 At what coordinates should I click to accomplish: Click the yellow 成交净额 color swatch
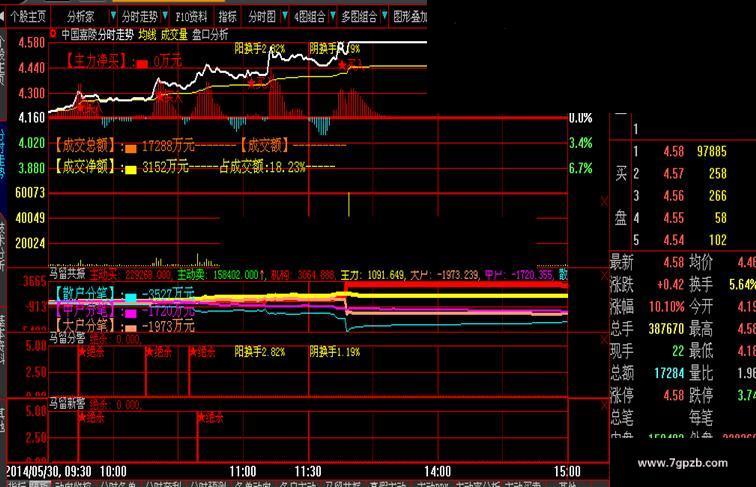131,169
